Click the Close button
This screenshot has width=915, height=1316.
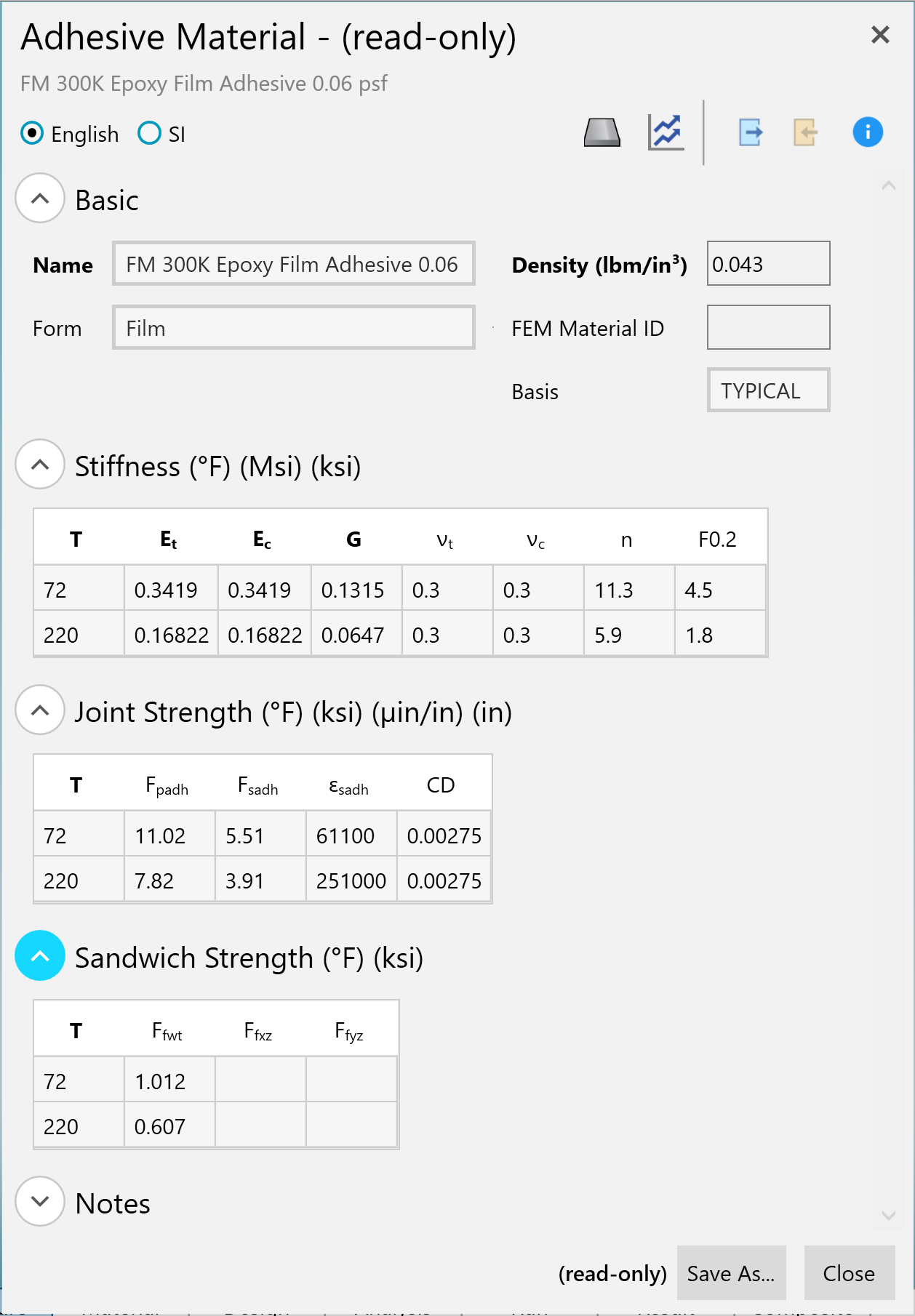[849, 1273]
